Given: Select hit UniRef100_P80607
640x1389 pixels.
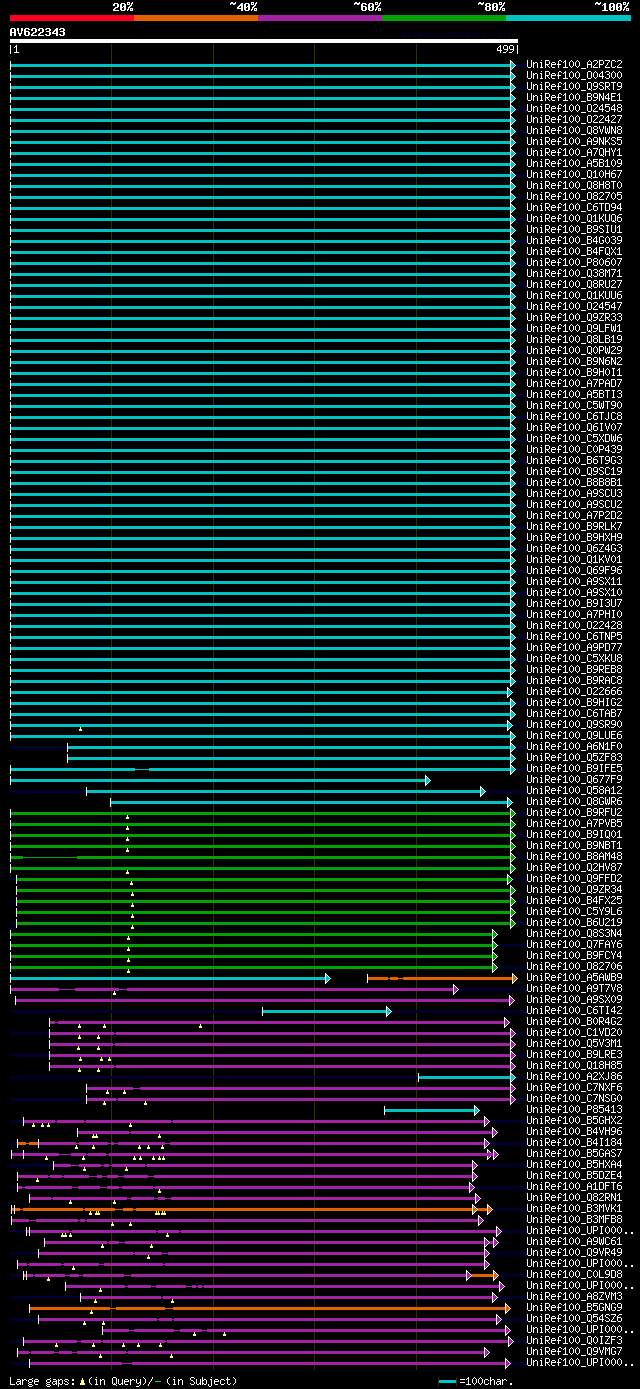Looking at the screenshot, I should pos(574,263).
